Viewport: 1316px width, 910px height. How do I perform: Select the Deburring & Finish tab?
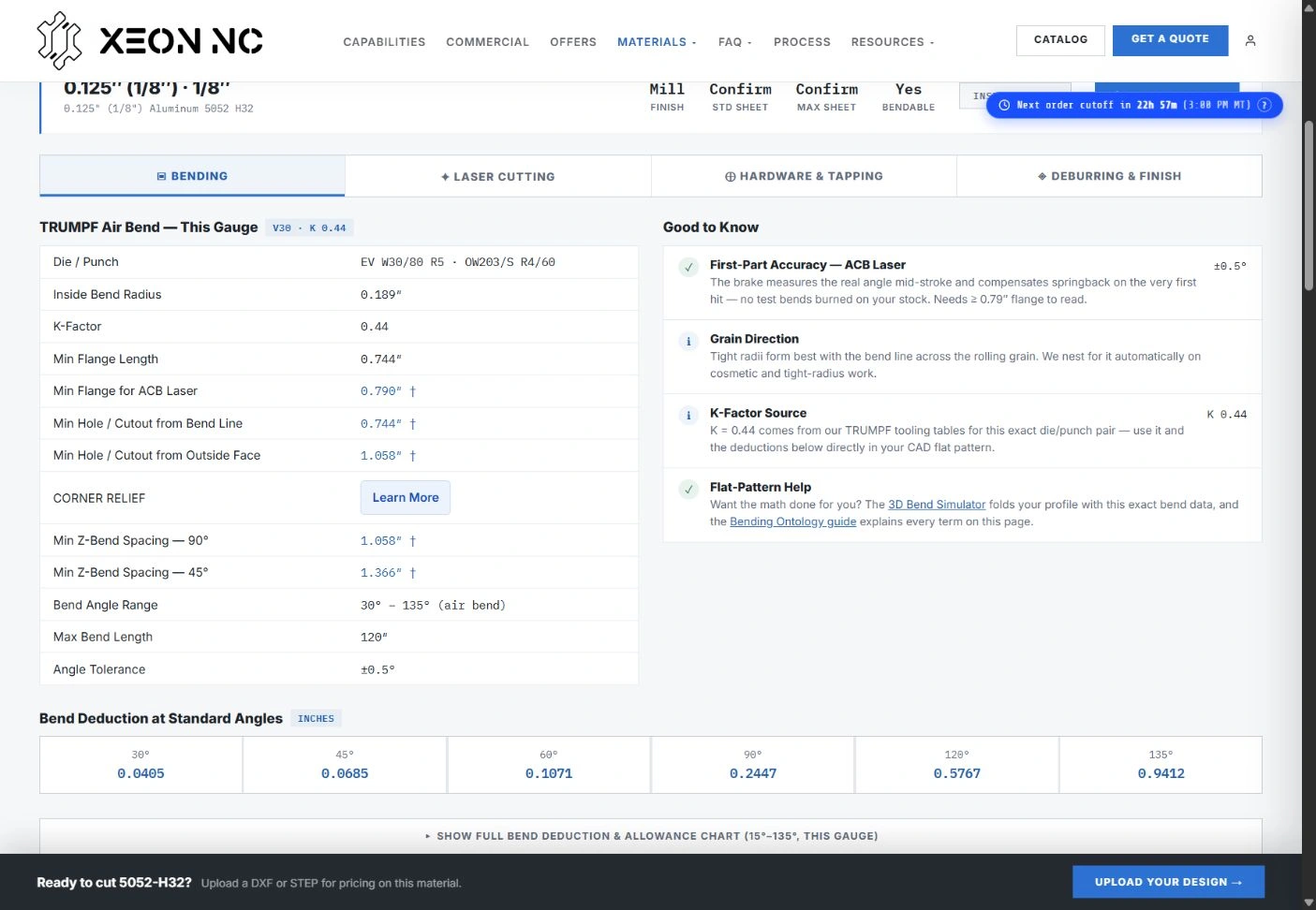pos(1109,176)
